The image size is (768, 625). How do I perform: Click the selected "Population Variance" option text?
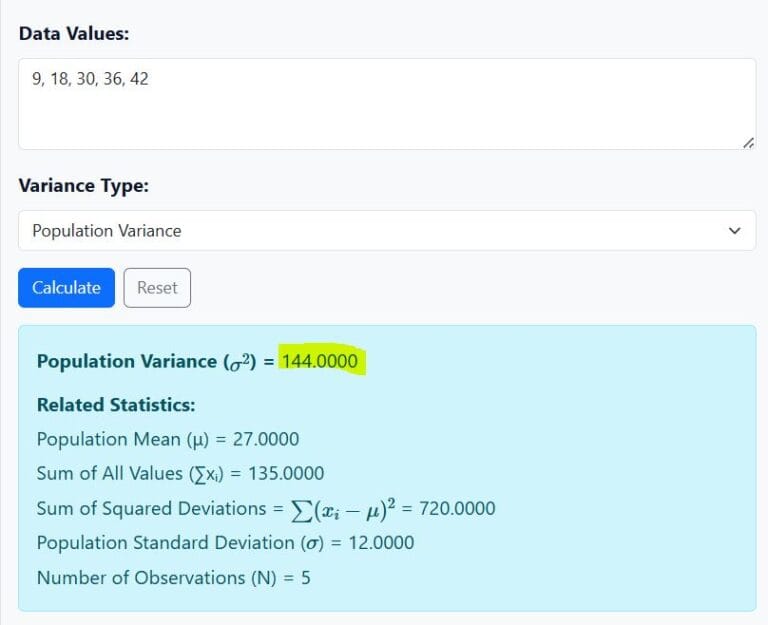(x=107, y=231)
